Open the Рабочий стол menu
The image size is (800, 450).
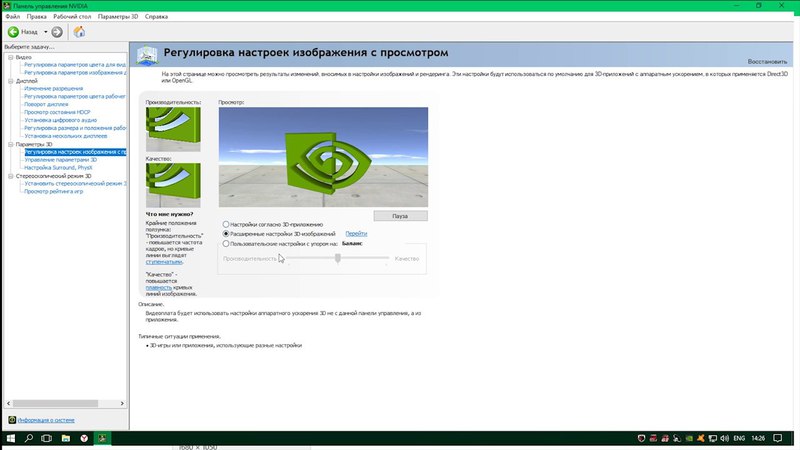pos(72,16)
